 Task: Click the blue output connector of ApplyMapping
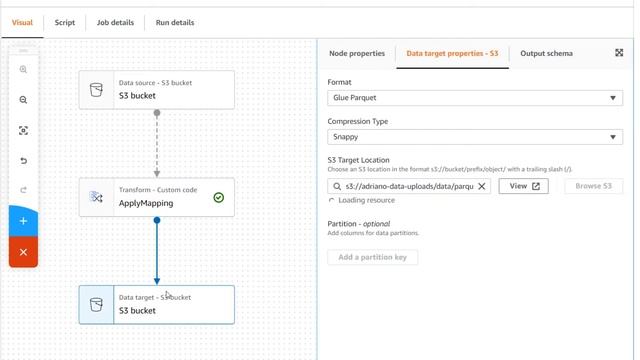(x=157, y=220)
